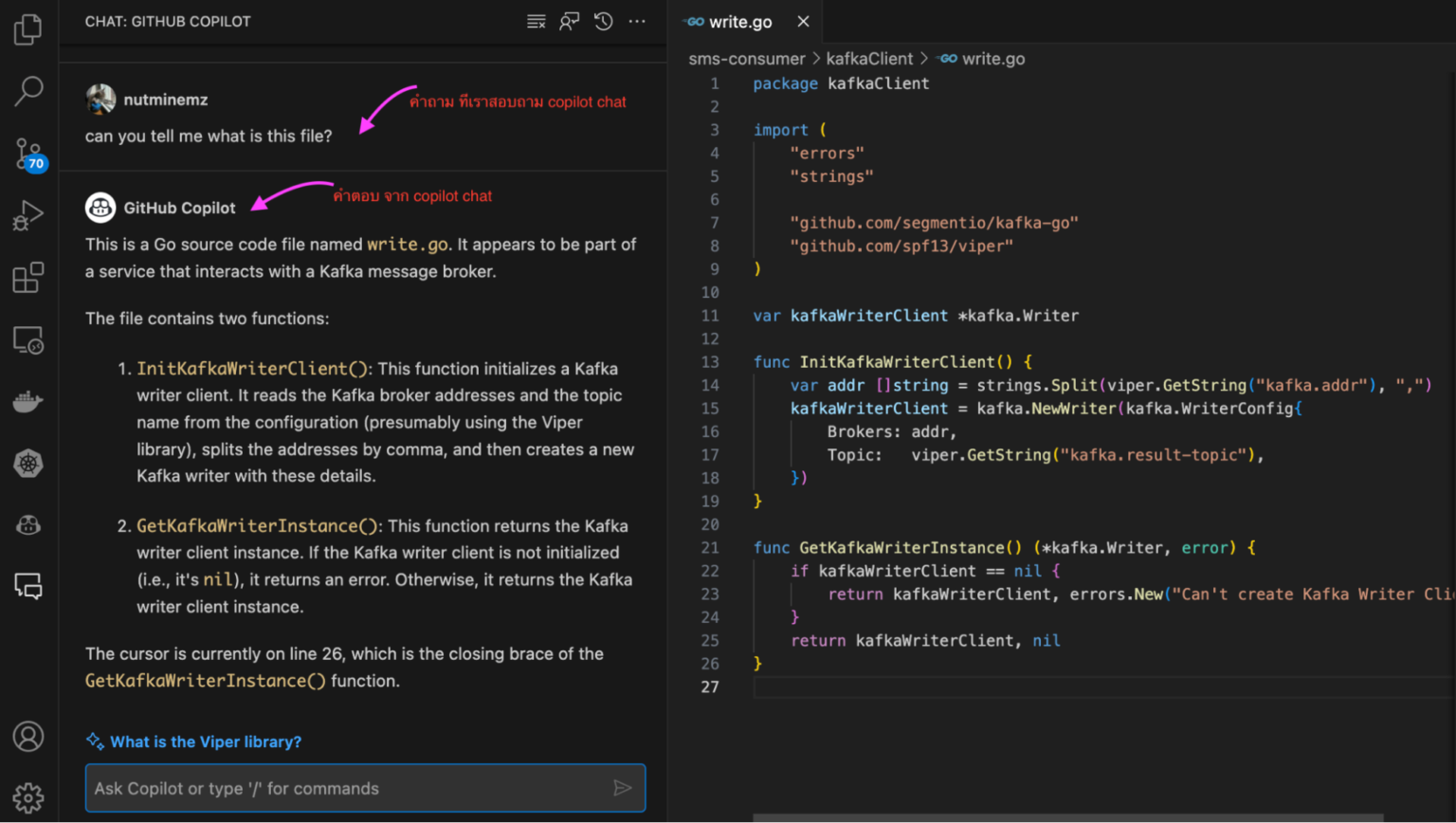
Task: Click "Brokers: addr," on line 16
Action: pos(892,431)
